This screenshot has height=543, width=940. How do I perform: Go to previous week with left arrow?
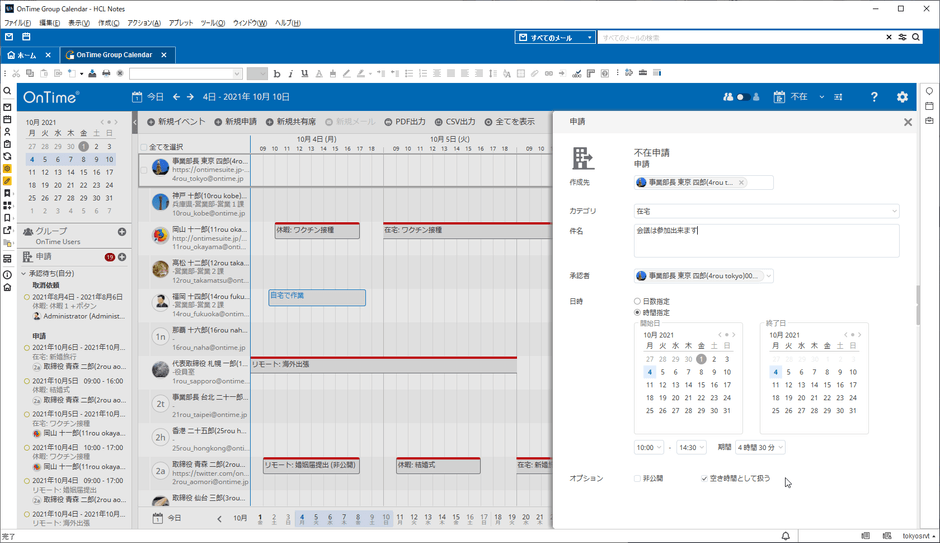pos(176,97)
